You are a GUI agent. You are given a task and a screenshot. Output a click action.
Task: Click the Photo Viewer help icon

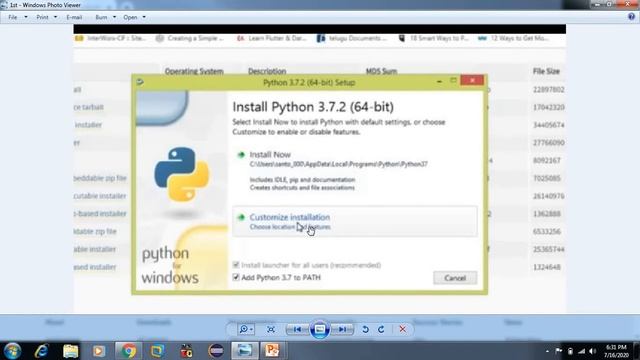coord(631,17)
